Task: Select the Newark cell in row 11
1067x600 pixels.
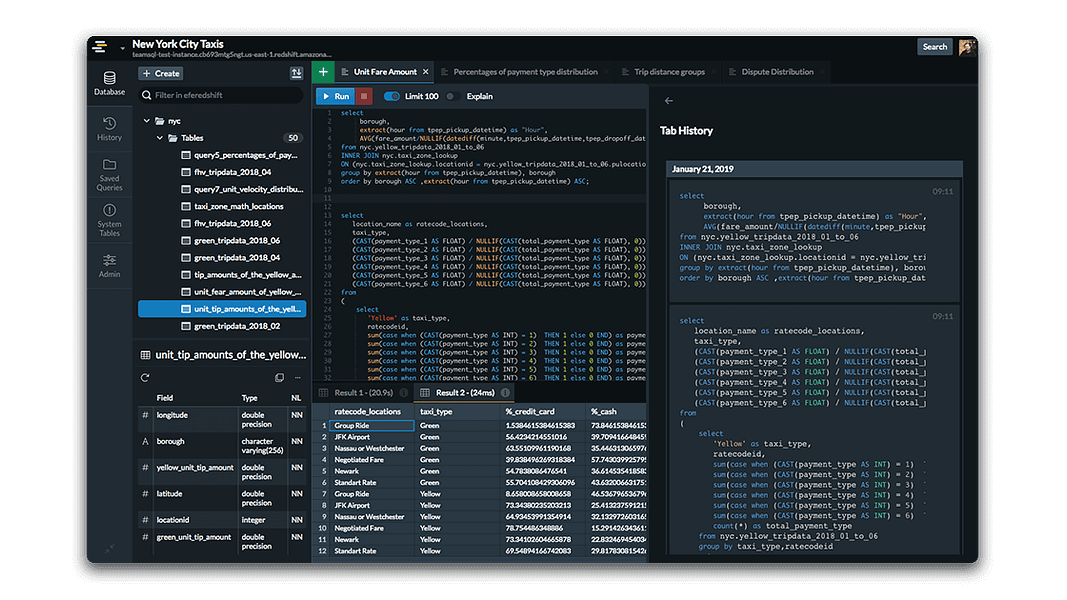Action: (x=372, y=539)
